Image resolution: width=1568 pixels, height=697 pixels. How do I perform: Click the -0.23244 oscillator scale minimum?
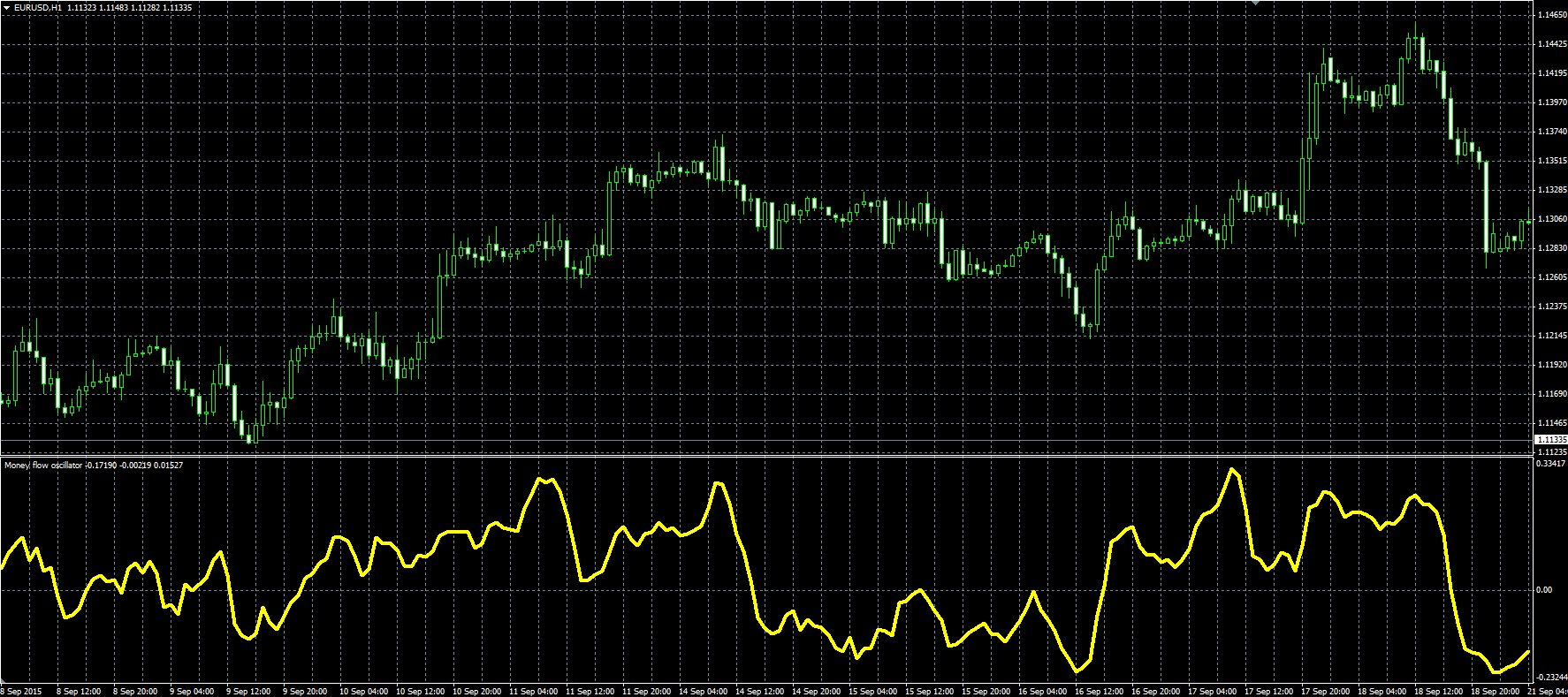pos(1552,677)
